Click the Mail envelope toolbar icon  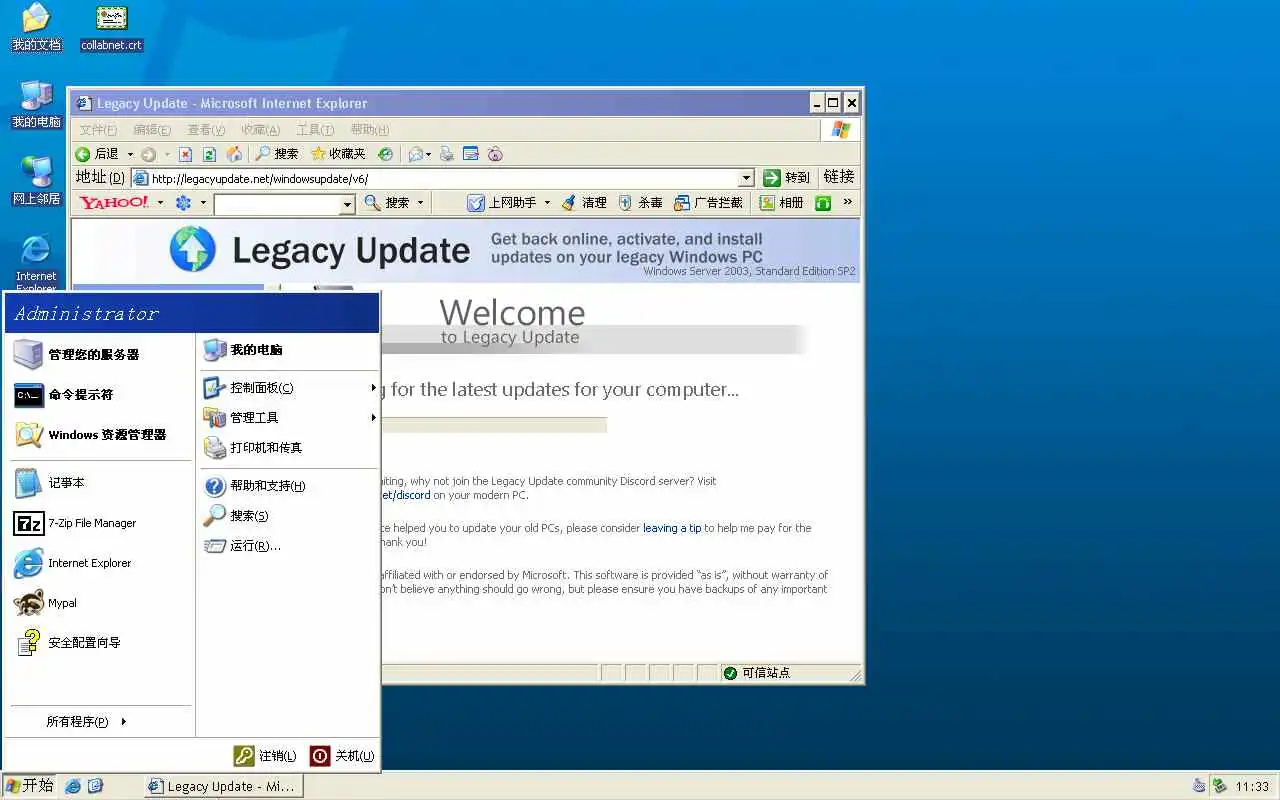(x=415, y=154)
